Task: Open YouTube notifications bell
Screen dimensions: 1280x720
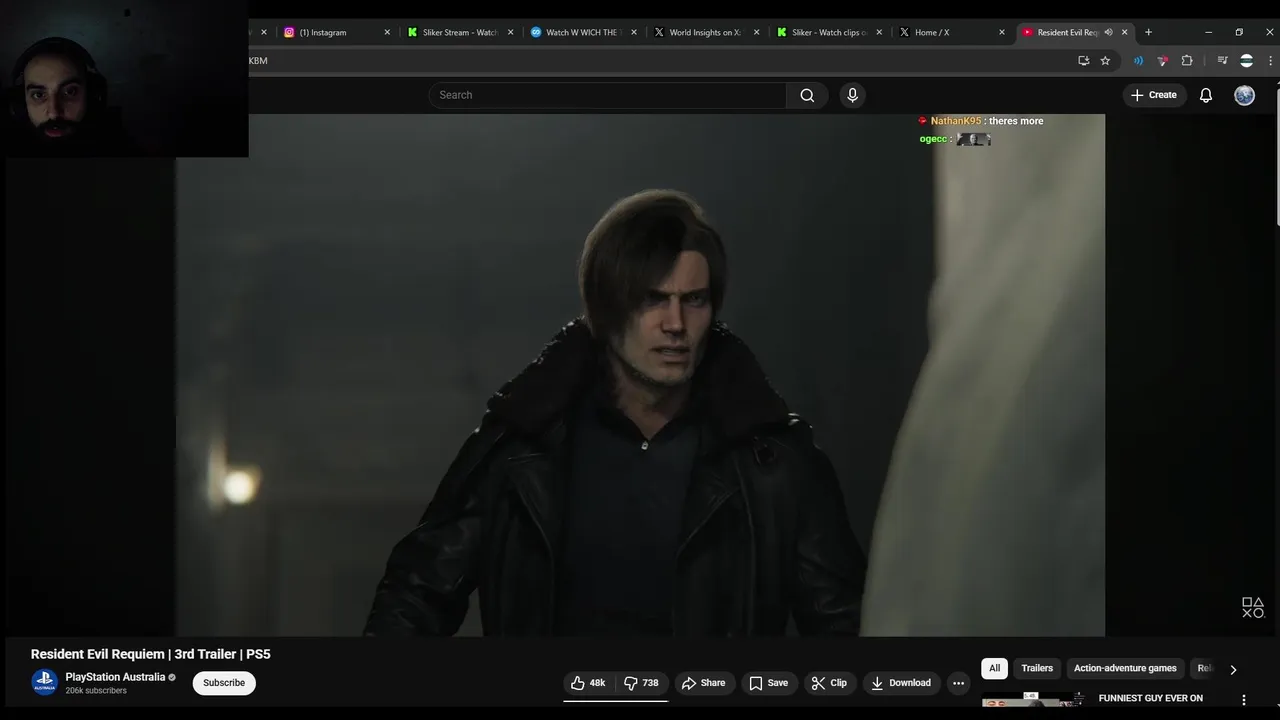Action: 1206,95
